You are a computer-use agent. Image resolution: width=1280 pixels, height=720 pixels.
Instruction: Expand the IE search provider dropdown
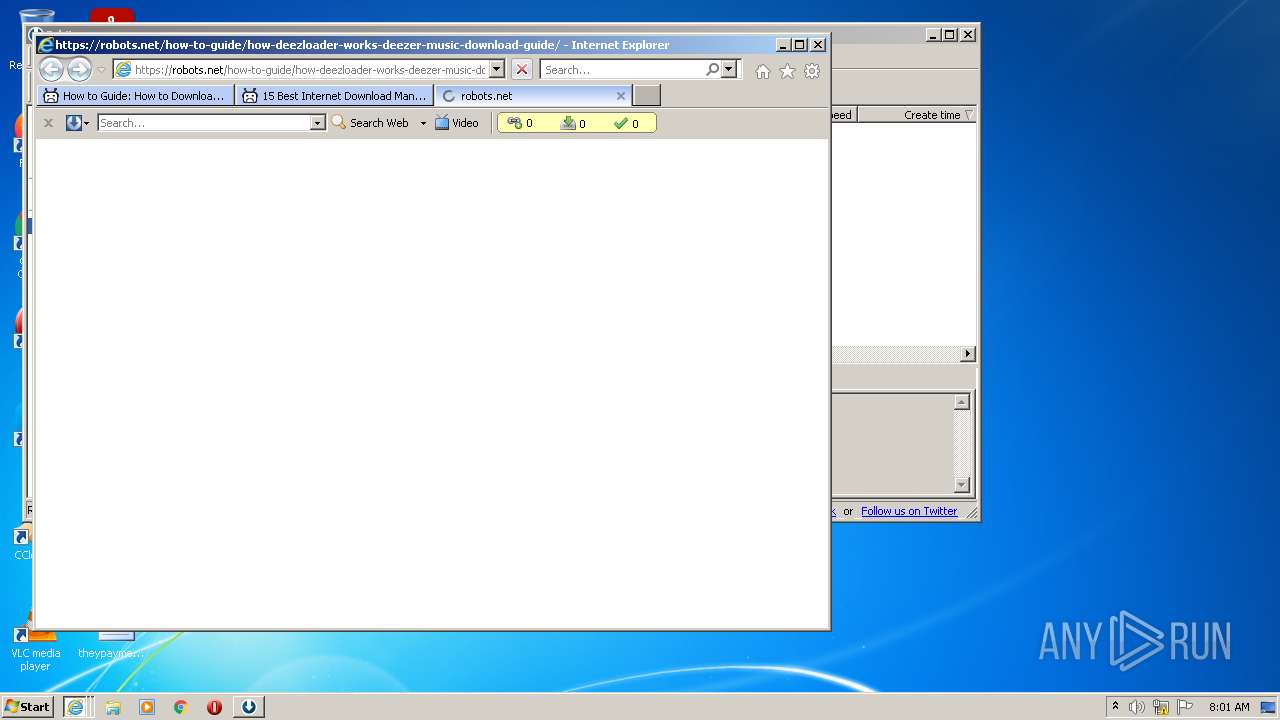click(729, 69)
